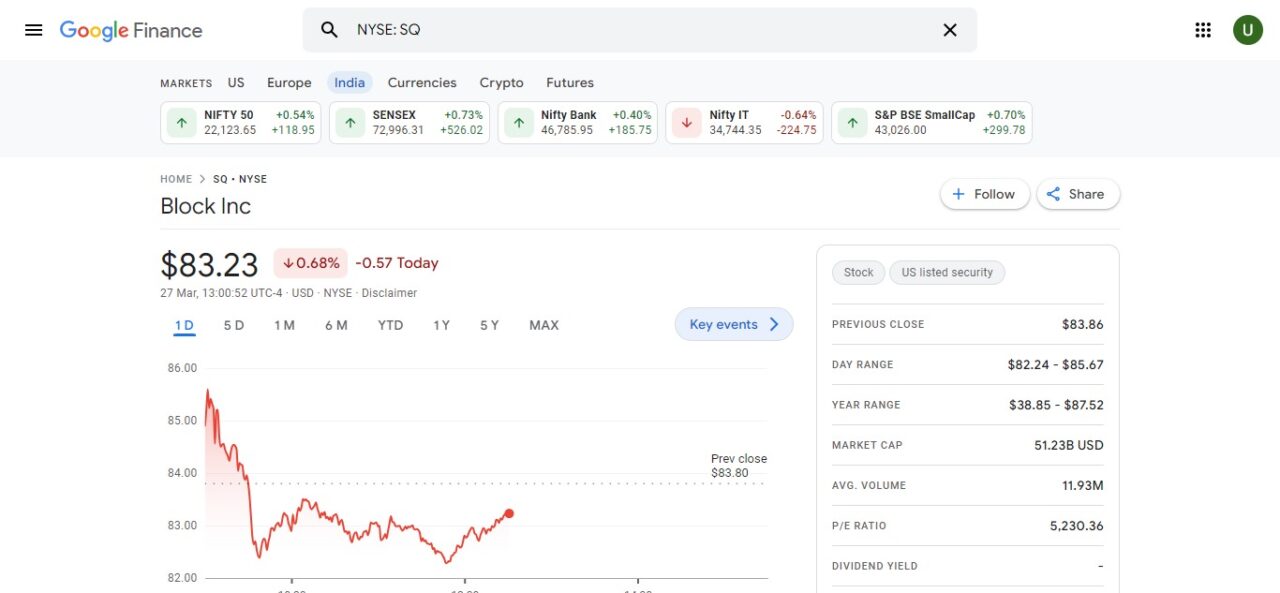1280x593 pixels.
Task: Click the Google Finance logo
Action: 131,30
